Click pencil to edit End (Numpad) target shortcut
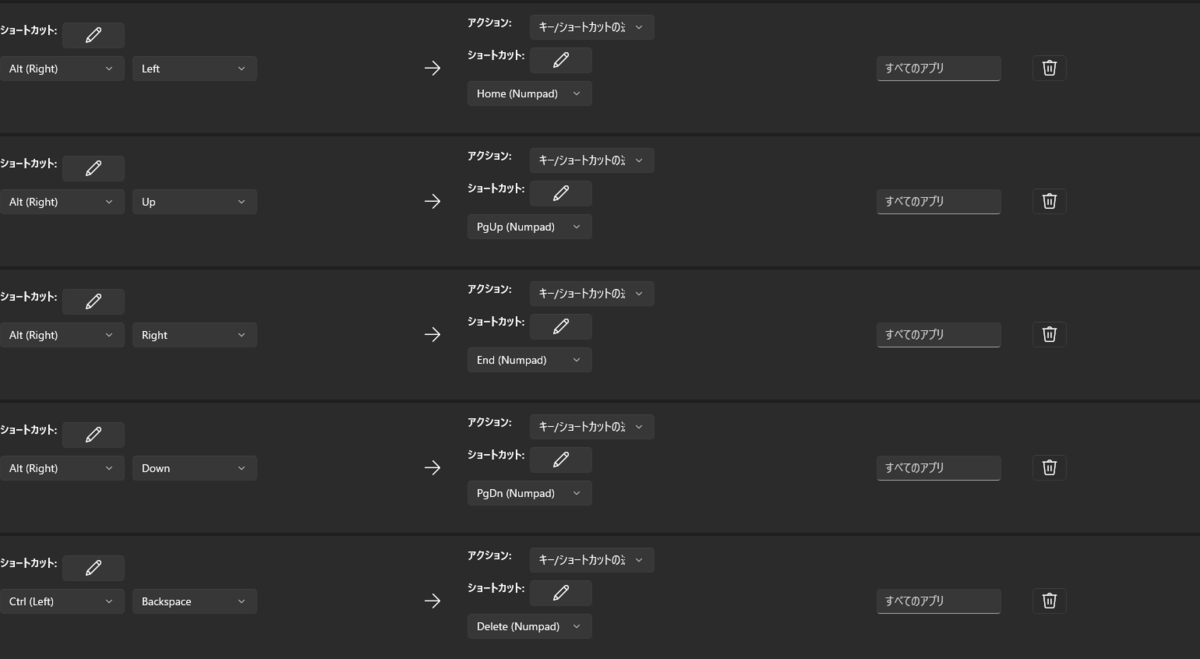 click(560, 326)
